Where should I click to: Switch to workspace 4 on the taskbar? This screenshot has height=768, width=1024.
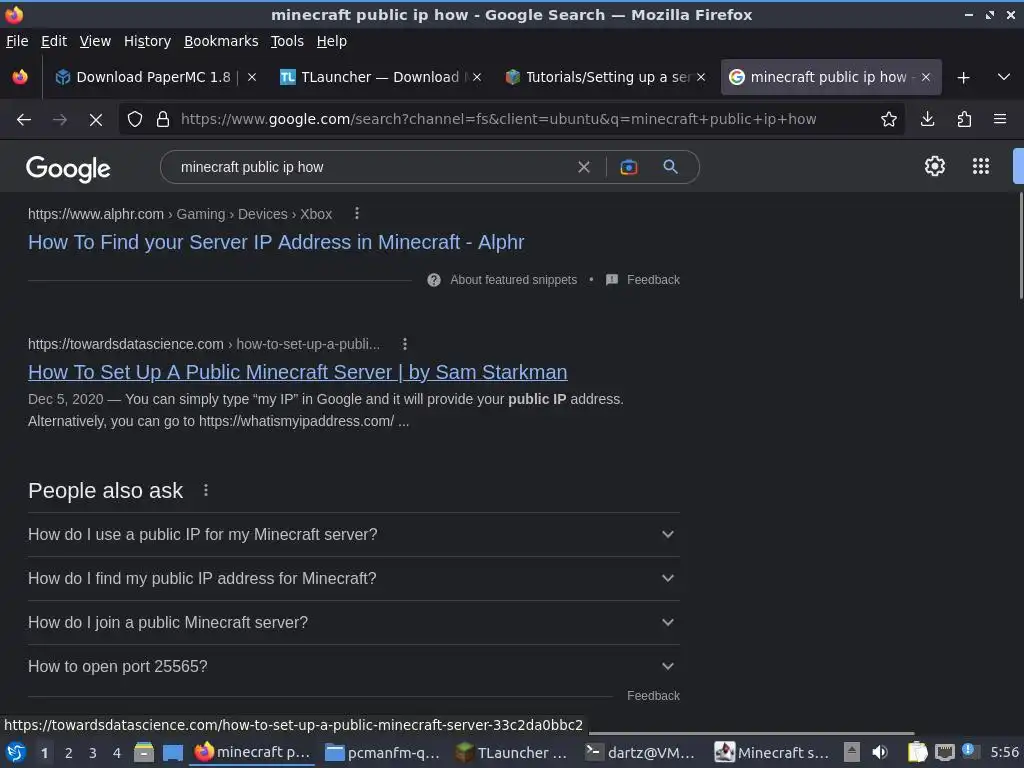(x=117, y=753)
